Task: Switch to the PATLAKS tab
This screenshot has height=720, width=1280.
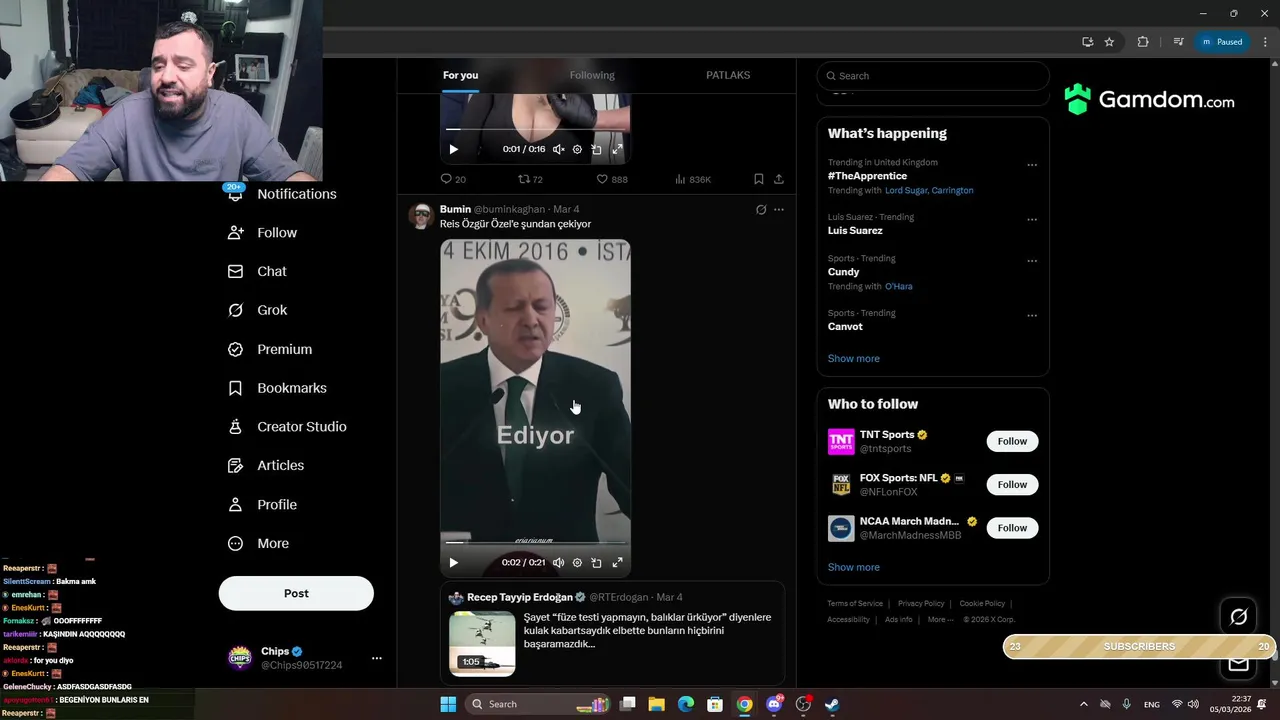Action: pos(728,75)
